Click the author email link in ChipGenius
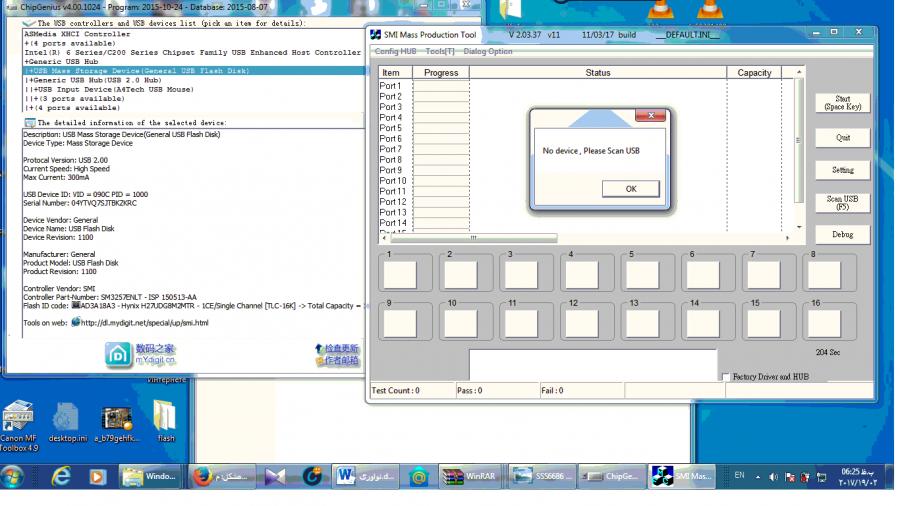 pos(337,360)
